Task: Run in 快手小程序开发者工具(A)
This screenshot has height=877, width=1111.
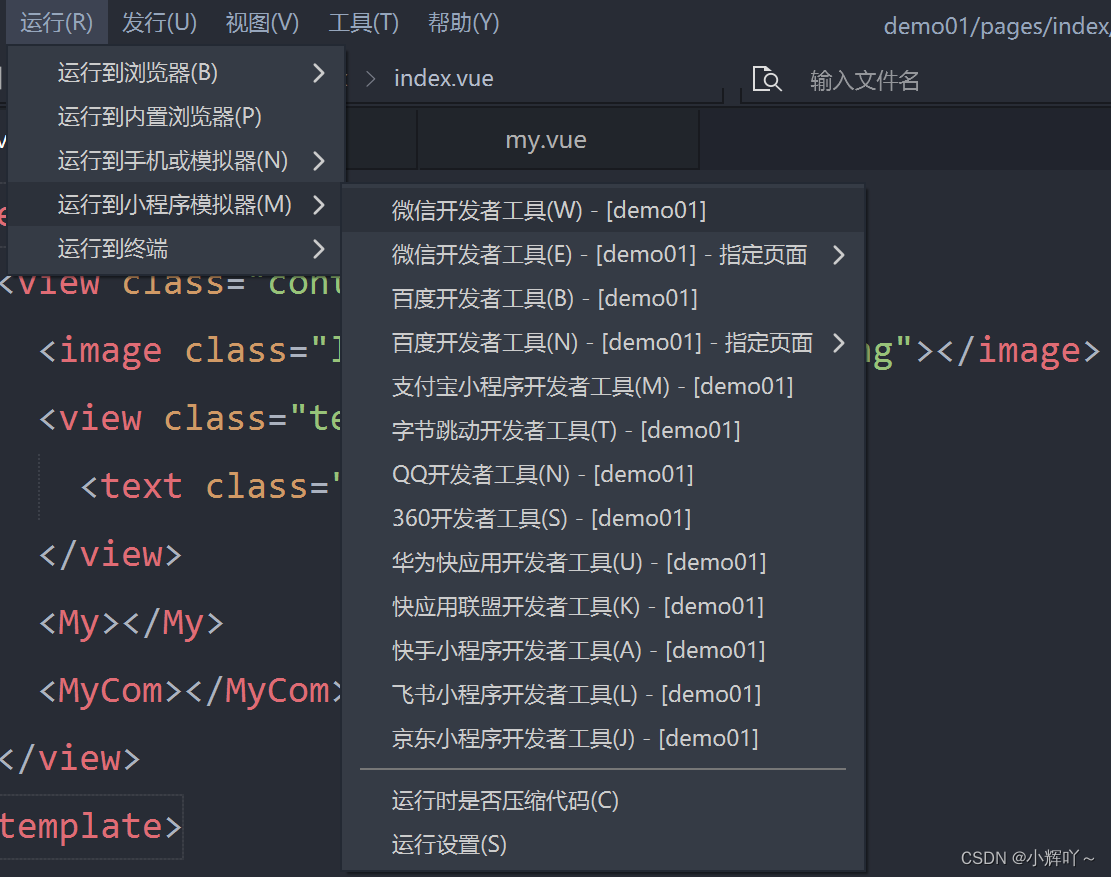Action: pyautogui.click(x=603, y=650)
